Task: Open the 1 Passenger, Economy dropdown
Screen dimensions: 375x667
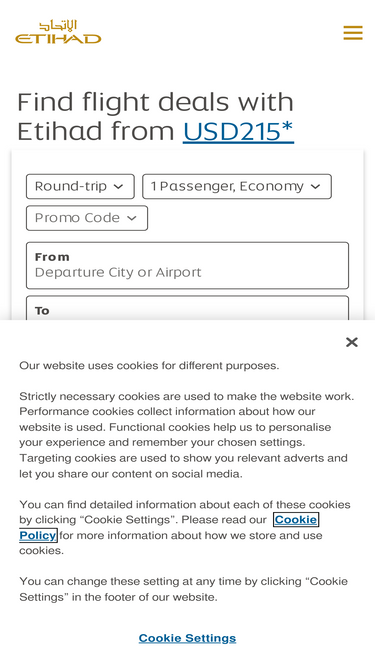Action: [x=237, y=186]
